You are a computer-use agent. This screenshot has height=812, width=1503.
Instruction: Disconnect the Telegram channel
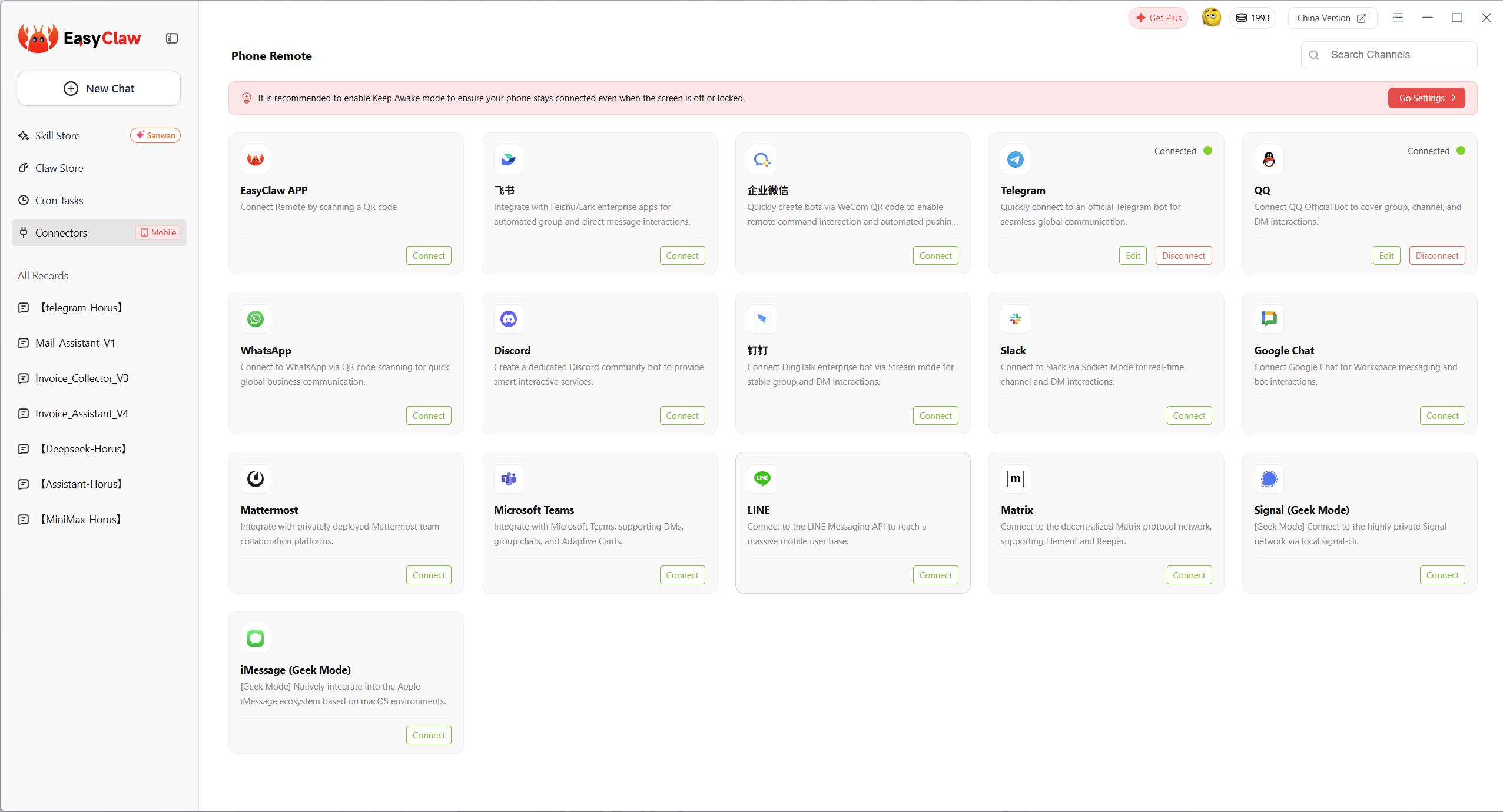[x=1183, y=255]
